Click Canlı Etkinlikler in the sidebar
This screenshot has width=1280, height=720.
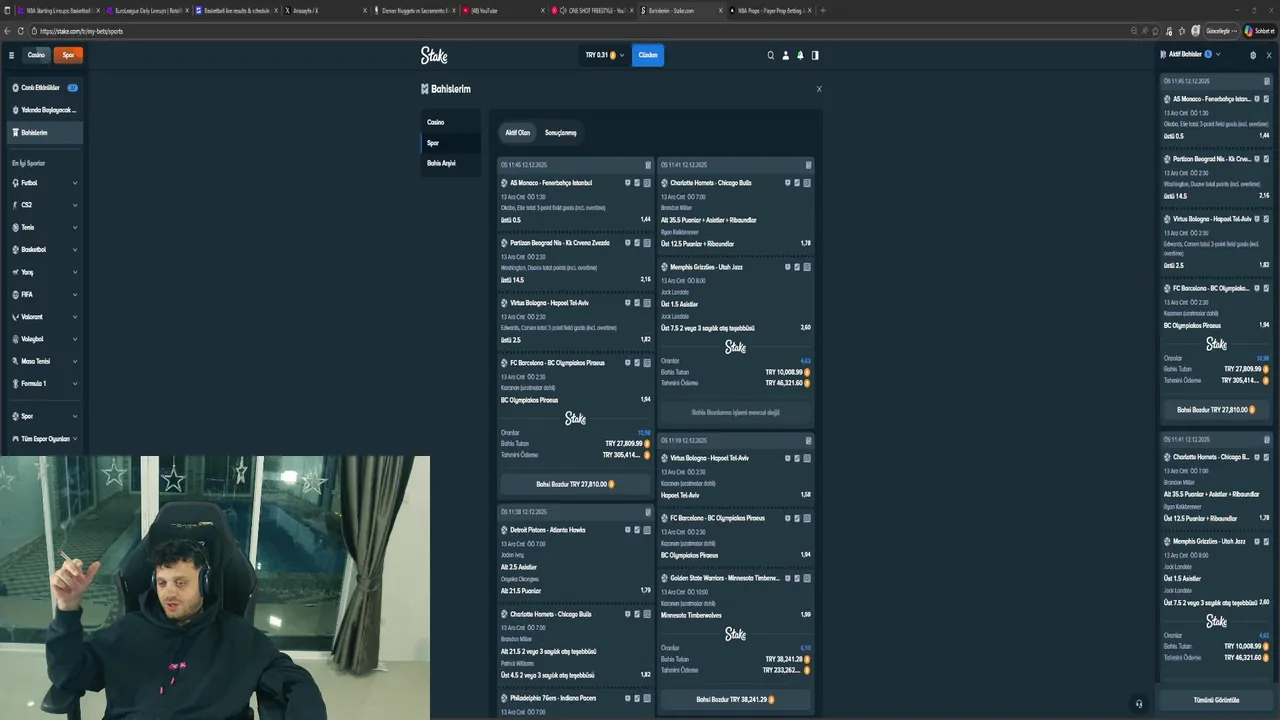coord(44,88)
